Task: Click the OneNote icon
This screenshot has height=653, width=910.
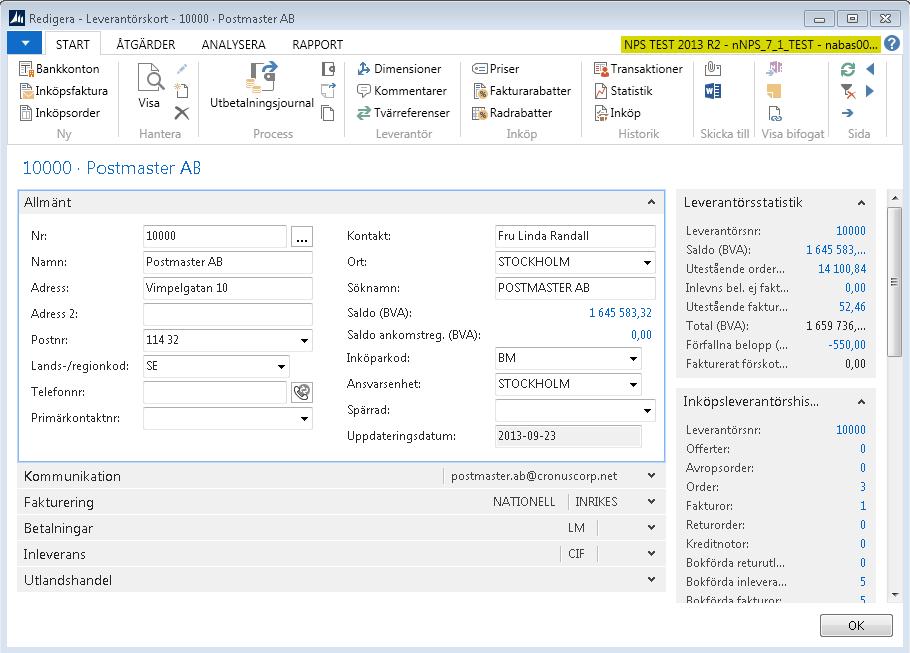Action: tap(774, 69)
